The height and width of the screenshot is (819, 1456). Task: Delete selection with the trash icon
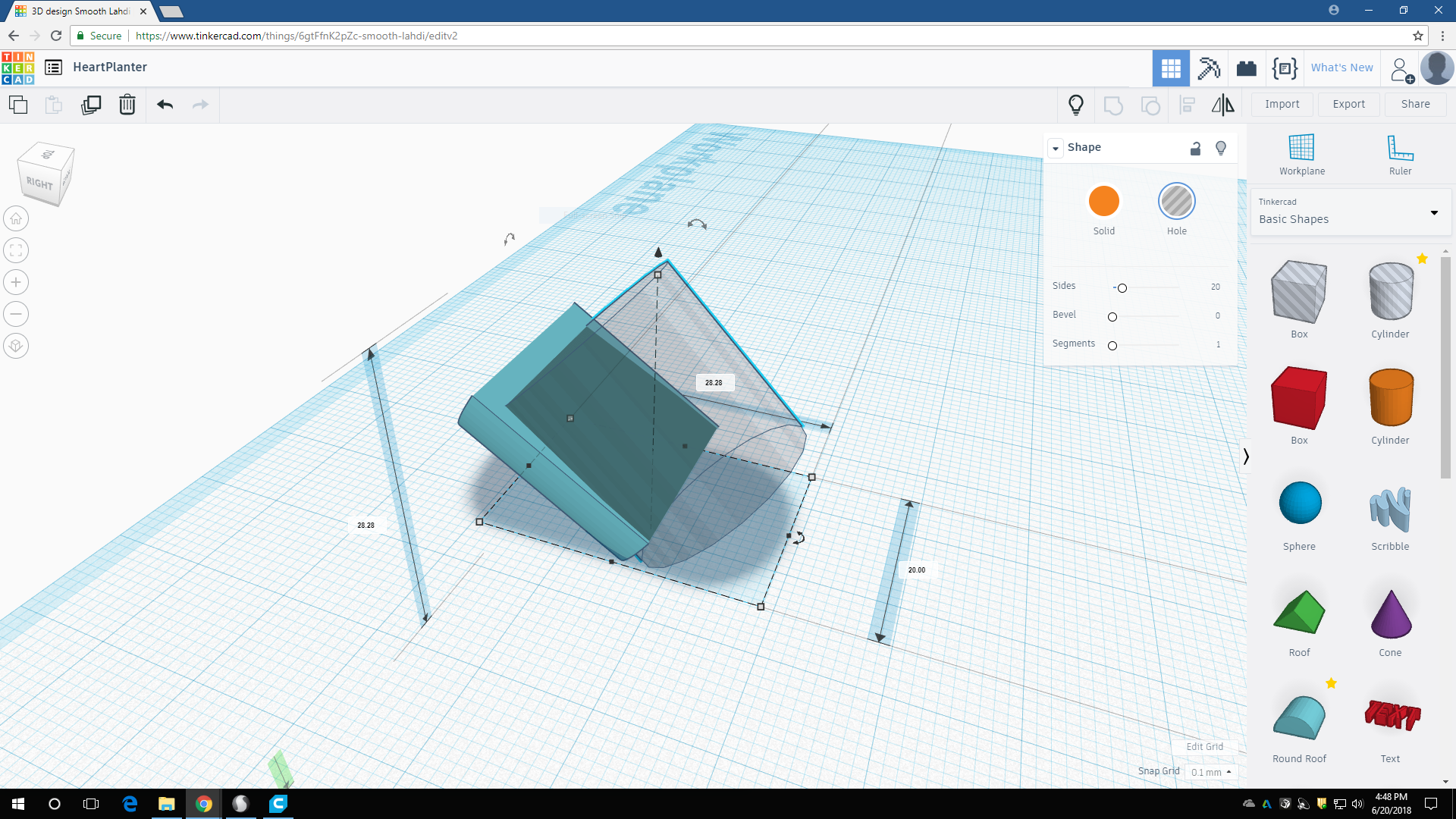(127, 105)
